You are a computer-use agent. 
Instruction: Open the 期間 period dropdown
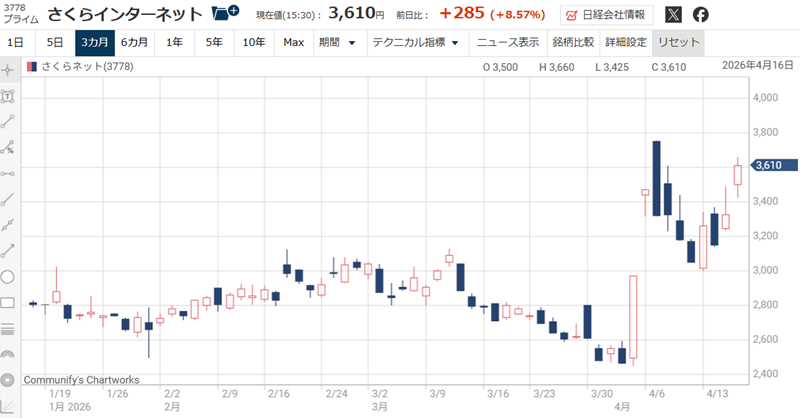tap(334, 43)
